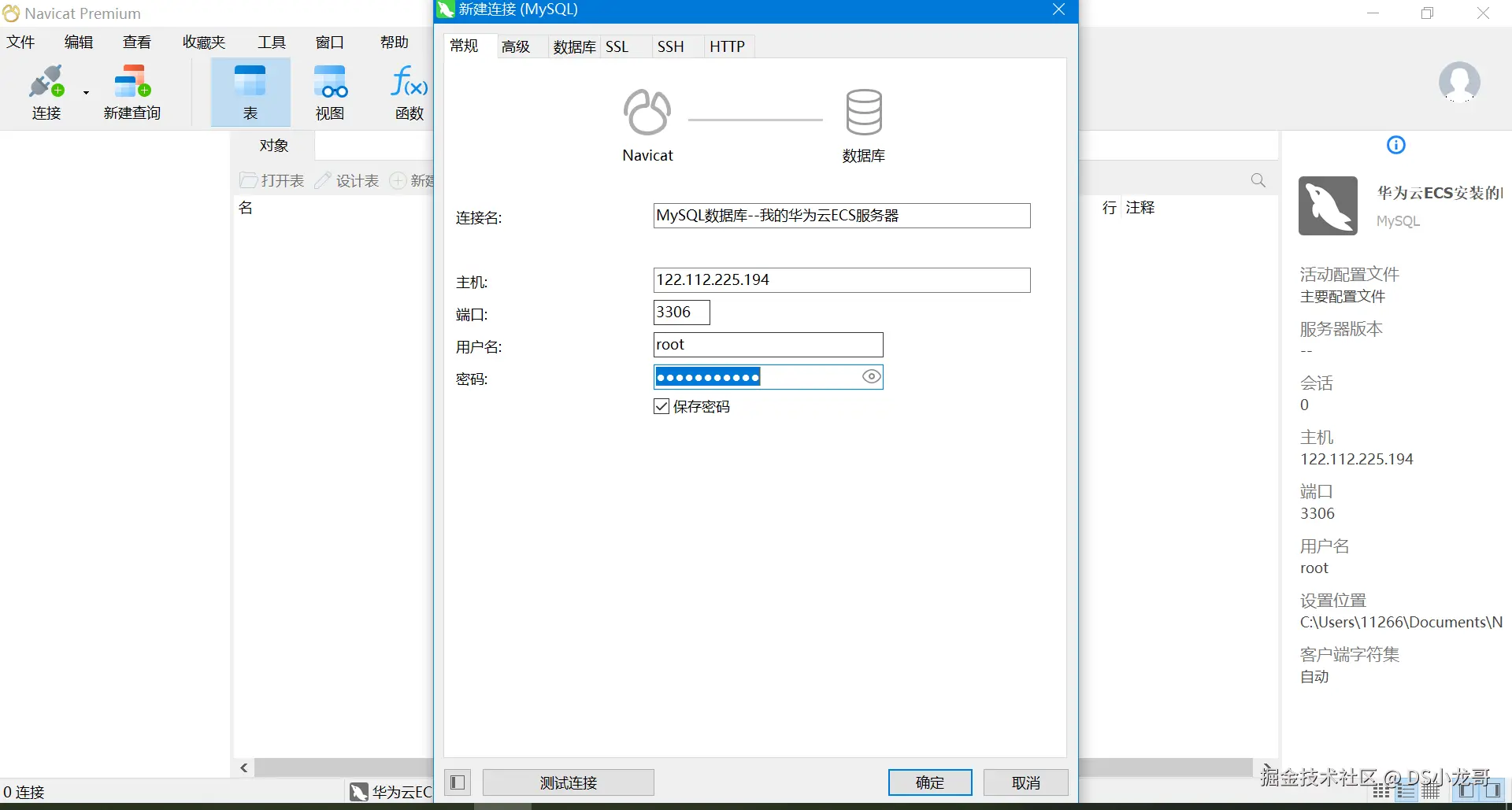Viewport: 1512px width, 810px height.
Task: Click the database cylinder icon in dialog
Action: [x=864, y=112]
